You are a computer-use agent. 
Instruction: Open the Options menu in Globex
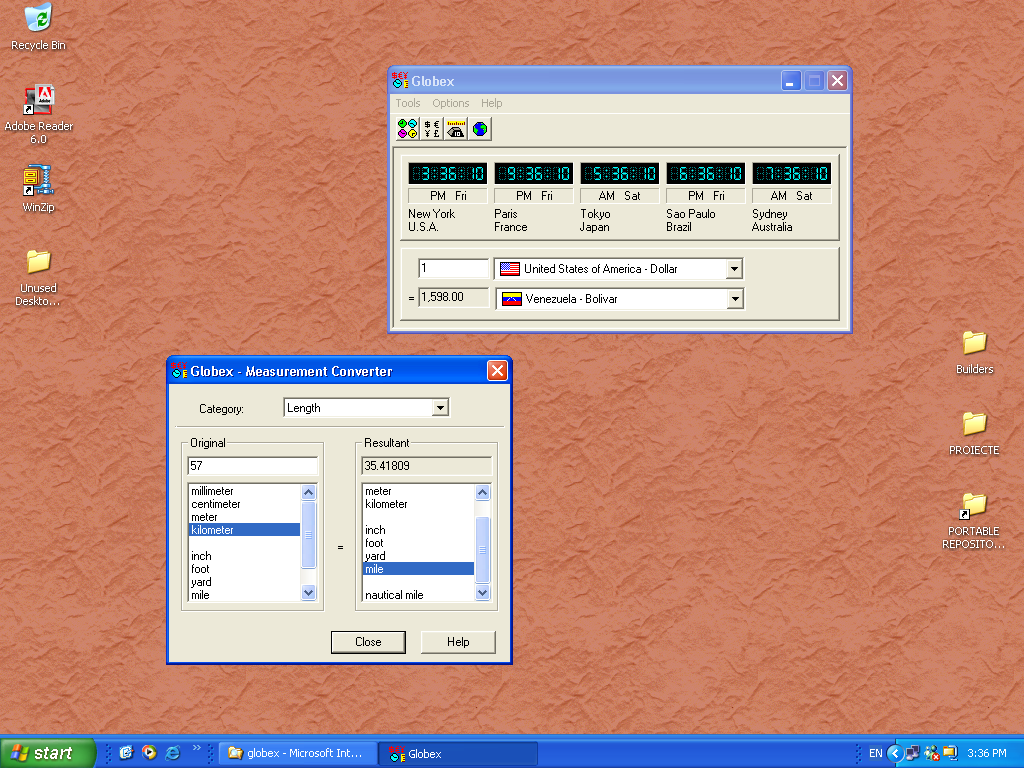click(450, 103)
